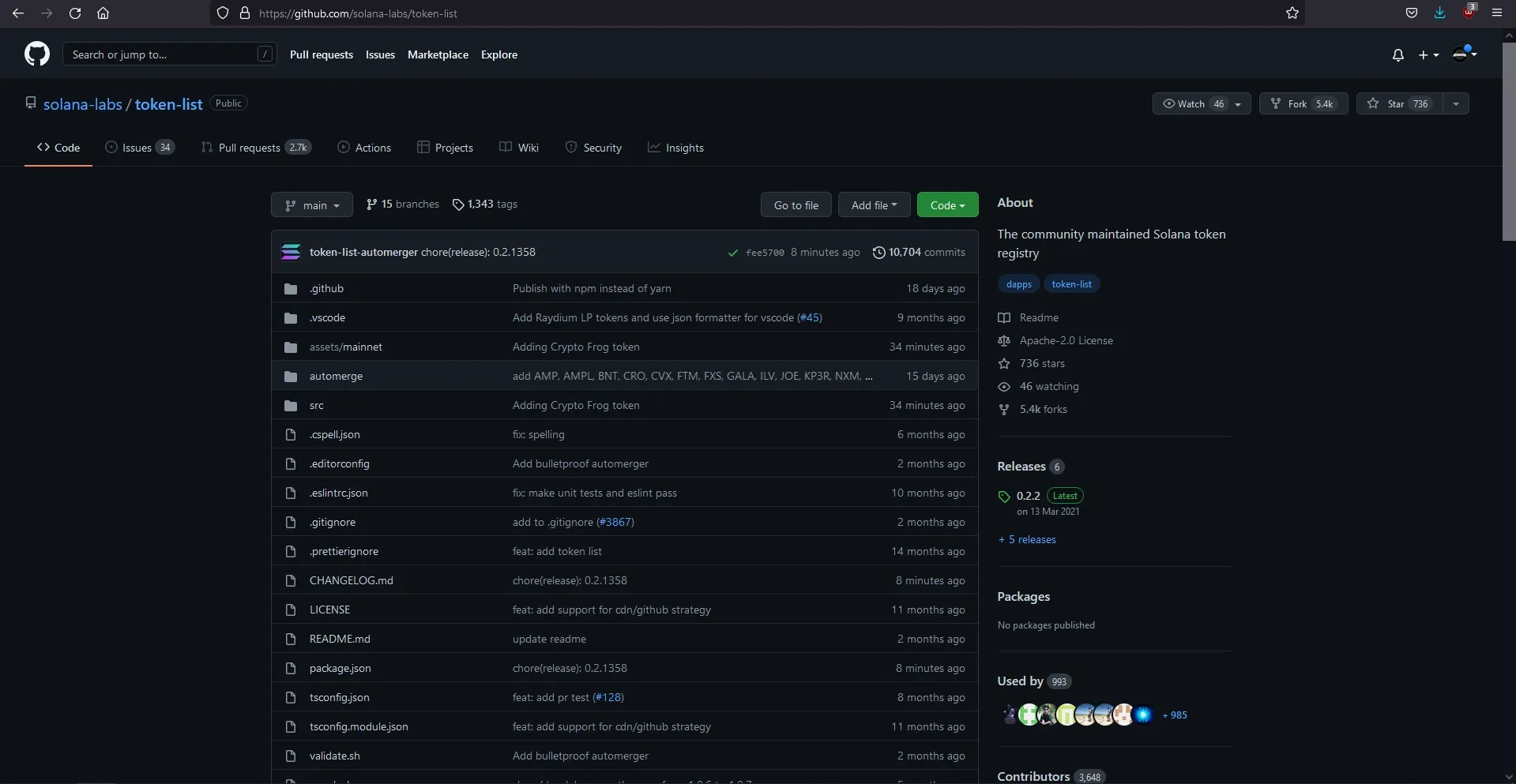Open the + 985 dependents link
The height and width of the screenshot is (784, 1516).
[1174, 715]
